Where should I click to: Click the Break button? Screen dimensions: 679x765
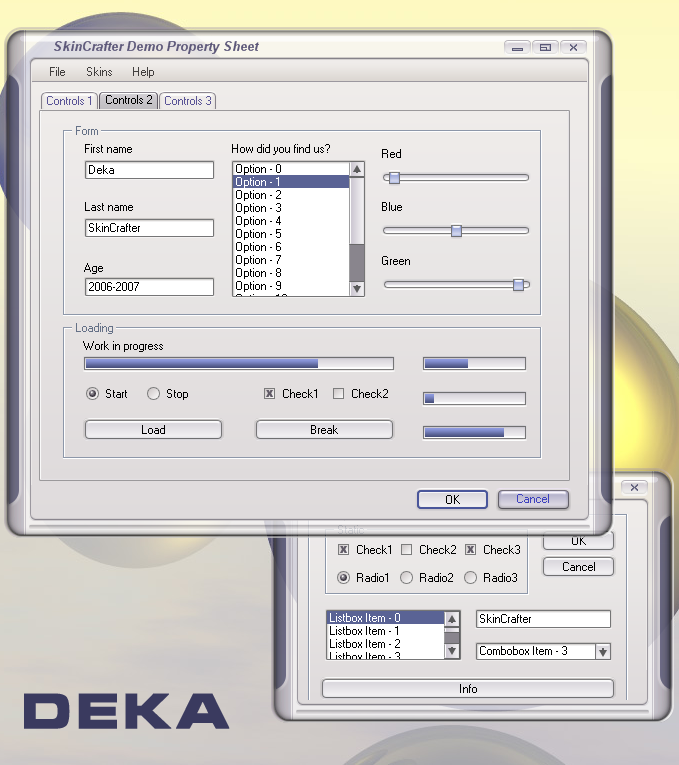324,430
